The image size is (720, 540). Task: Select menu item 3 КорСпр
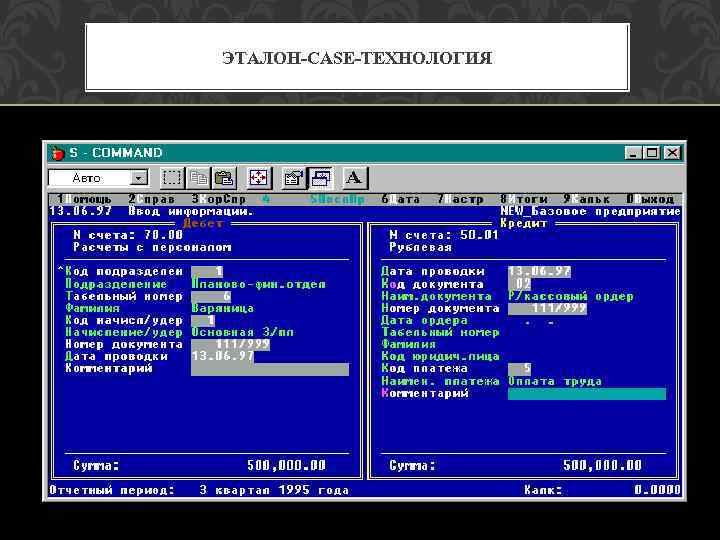tap(219, 199)
